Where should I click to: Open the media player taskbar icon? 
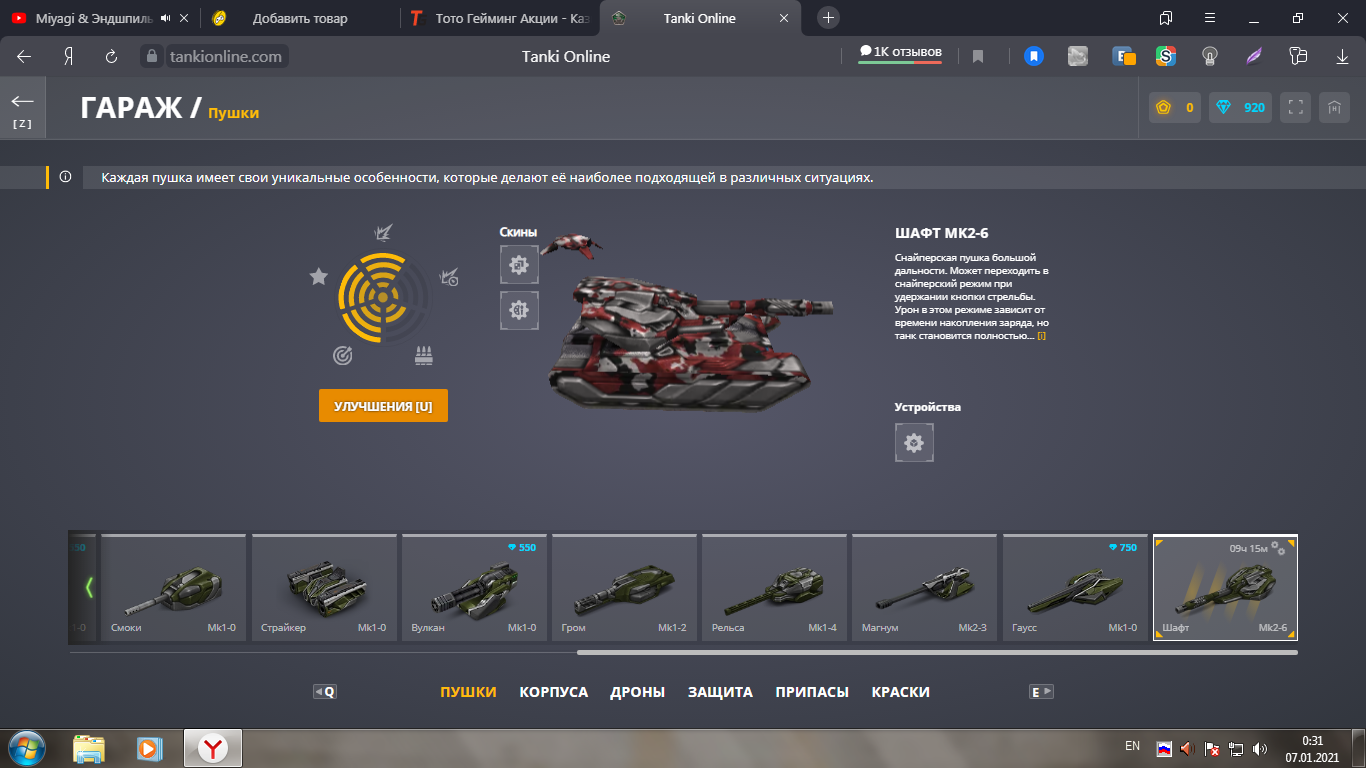pyautogui.click(x=149, y=748)
